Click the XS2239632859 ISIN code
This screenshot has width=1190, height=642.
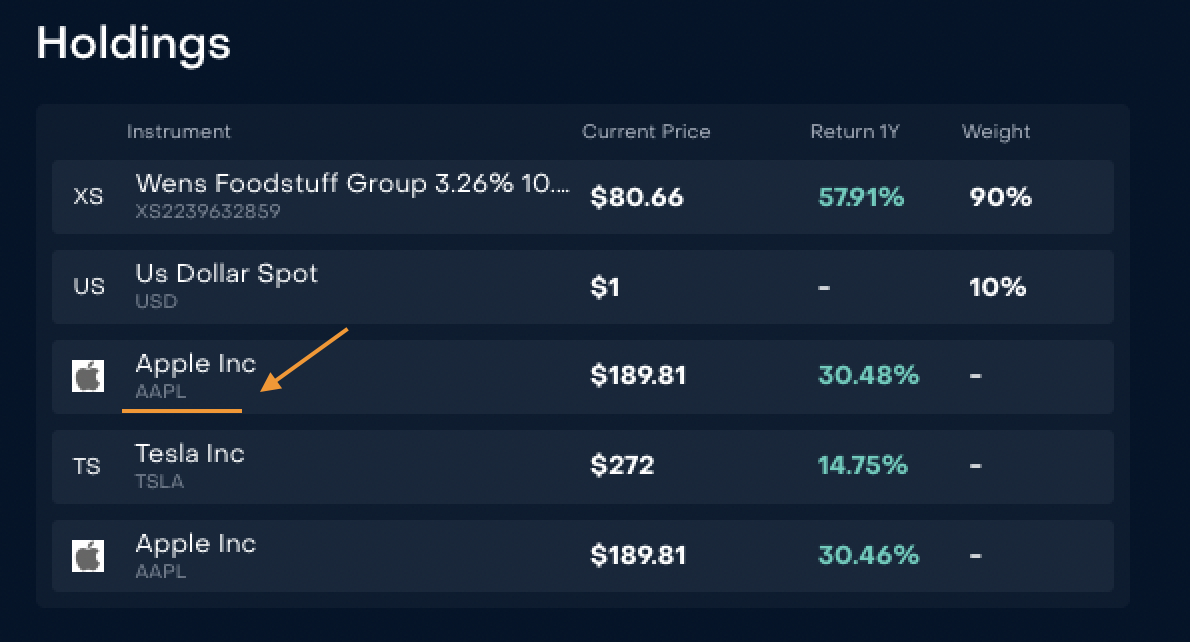[208, 212]
